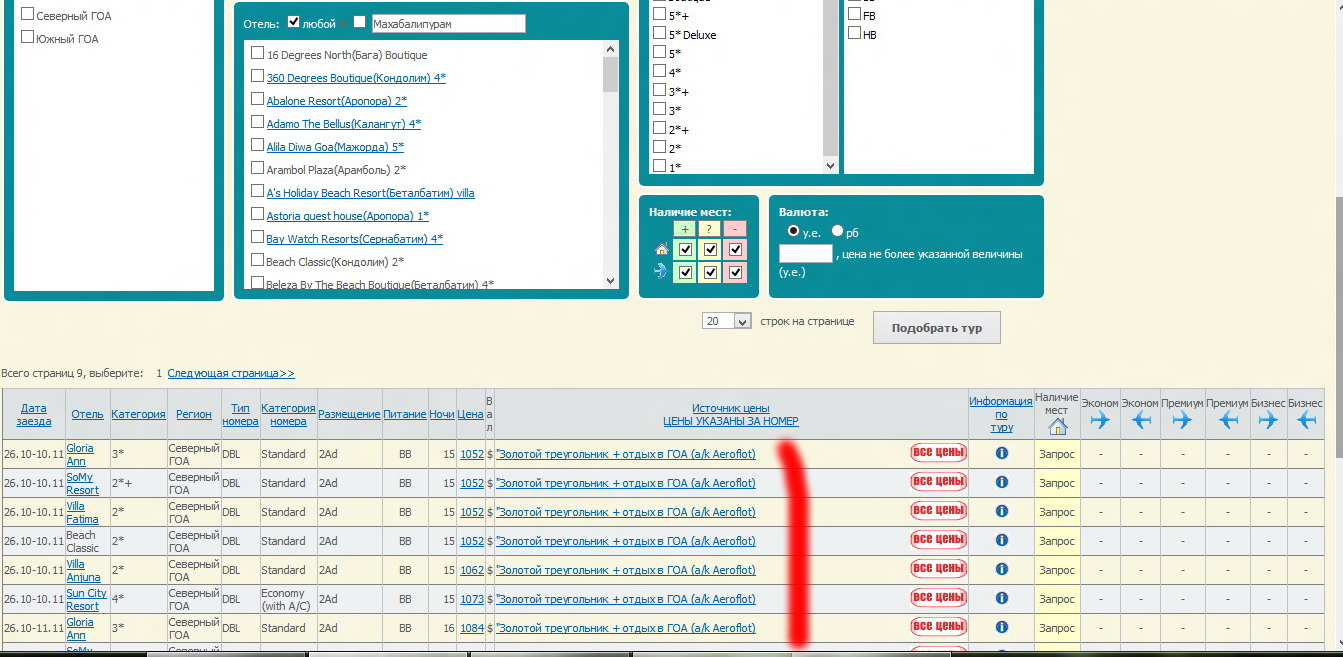This screenshot has height=657, width=1343.
Task: Check the Северный ГОА region checkbox
Action: click(x=28, y=15)
